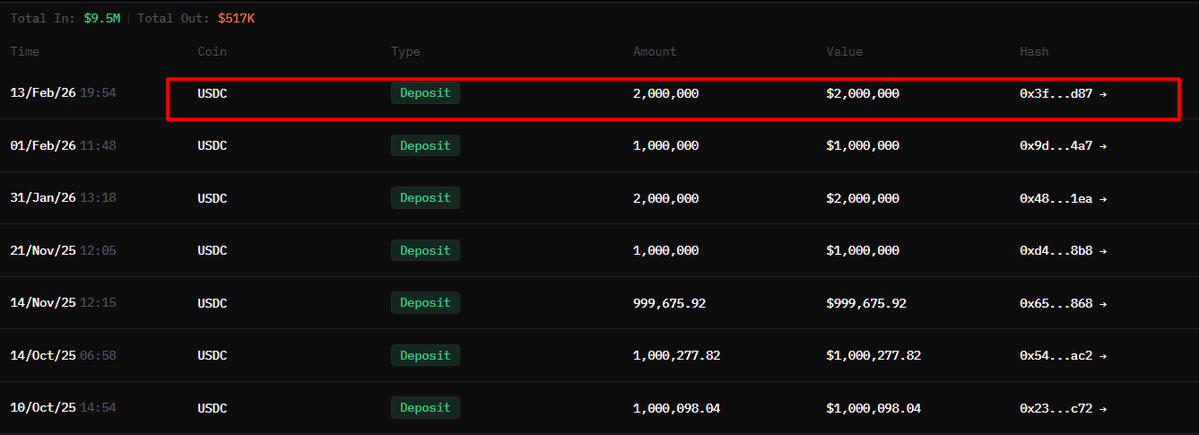Click the $1,000,277.82 value cell
Image resolution: width=1199 pixels, height=435 pixels.
click(873, 356)
